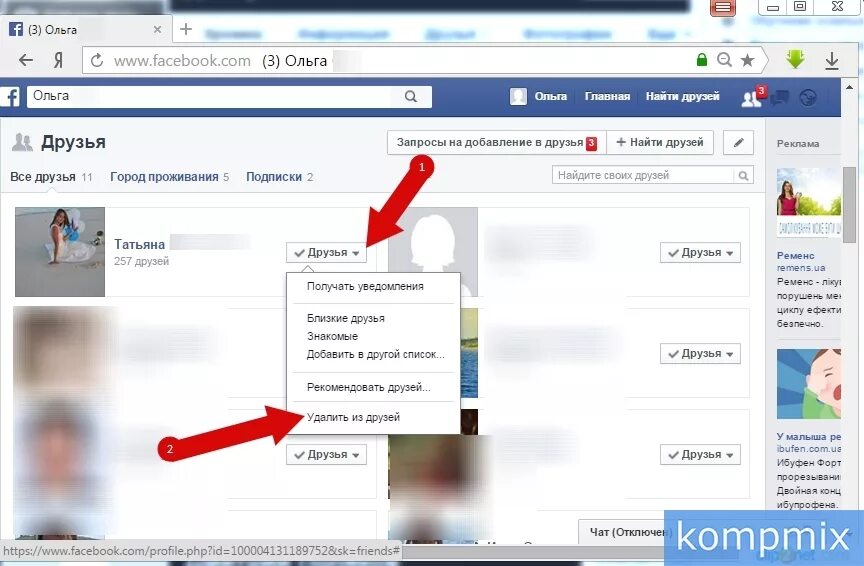864x566 pixels.
Task: Open the 'Чат (Отключен)' chat bar
Action: pyautogui.click(x=630, y=532)
